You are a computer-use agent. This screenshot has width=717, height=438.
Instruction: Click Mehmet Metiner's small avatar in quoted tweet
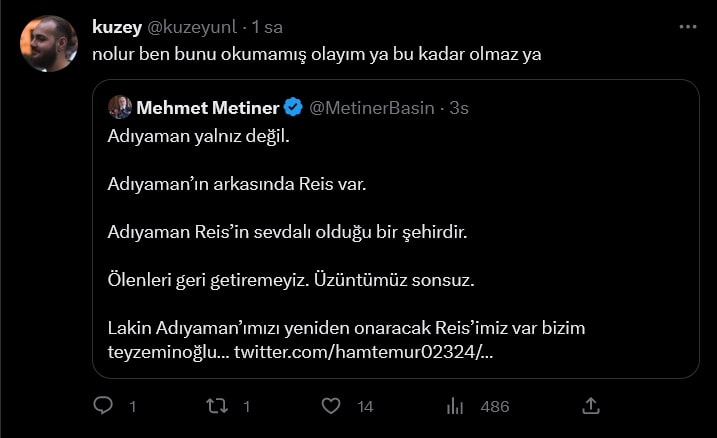(120, 107)
